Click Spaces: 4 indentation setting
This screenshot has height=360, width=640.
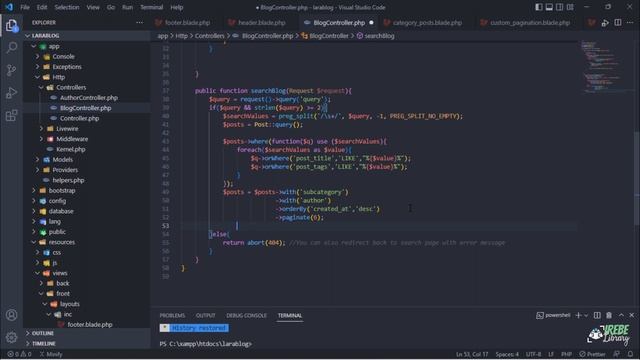click(507, 354)
